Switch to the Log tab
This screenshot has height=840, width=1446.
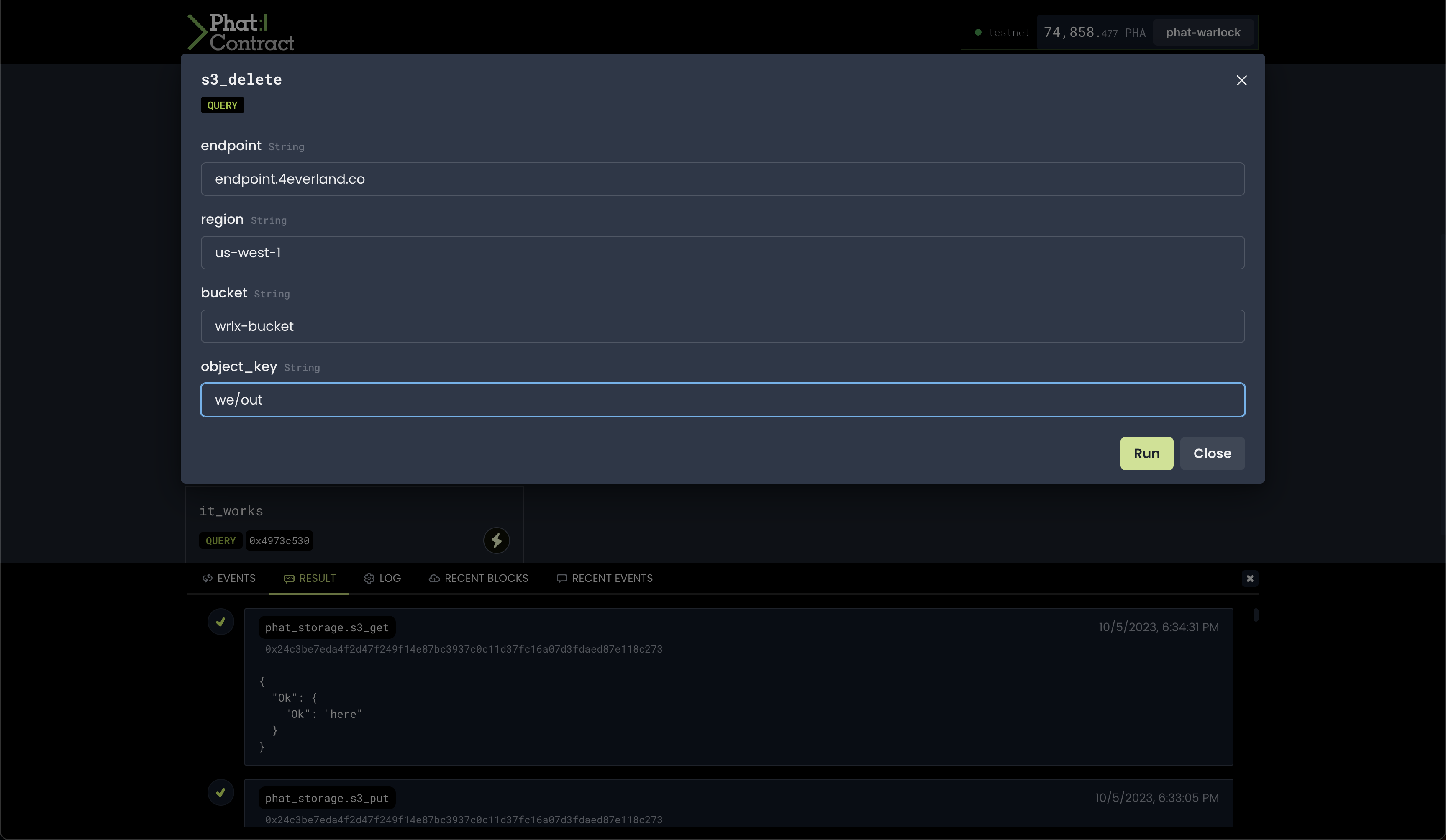pos(382,579)
